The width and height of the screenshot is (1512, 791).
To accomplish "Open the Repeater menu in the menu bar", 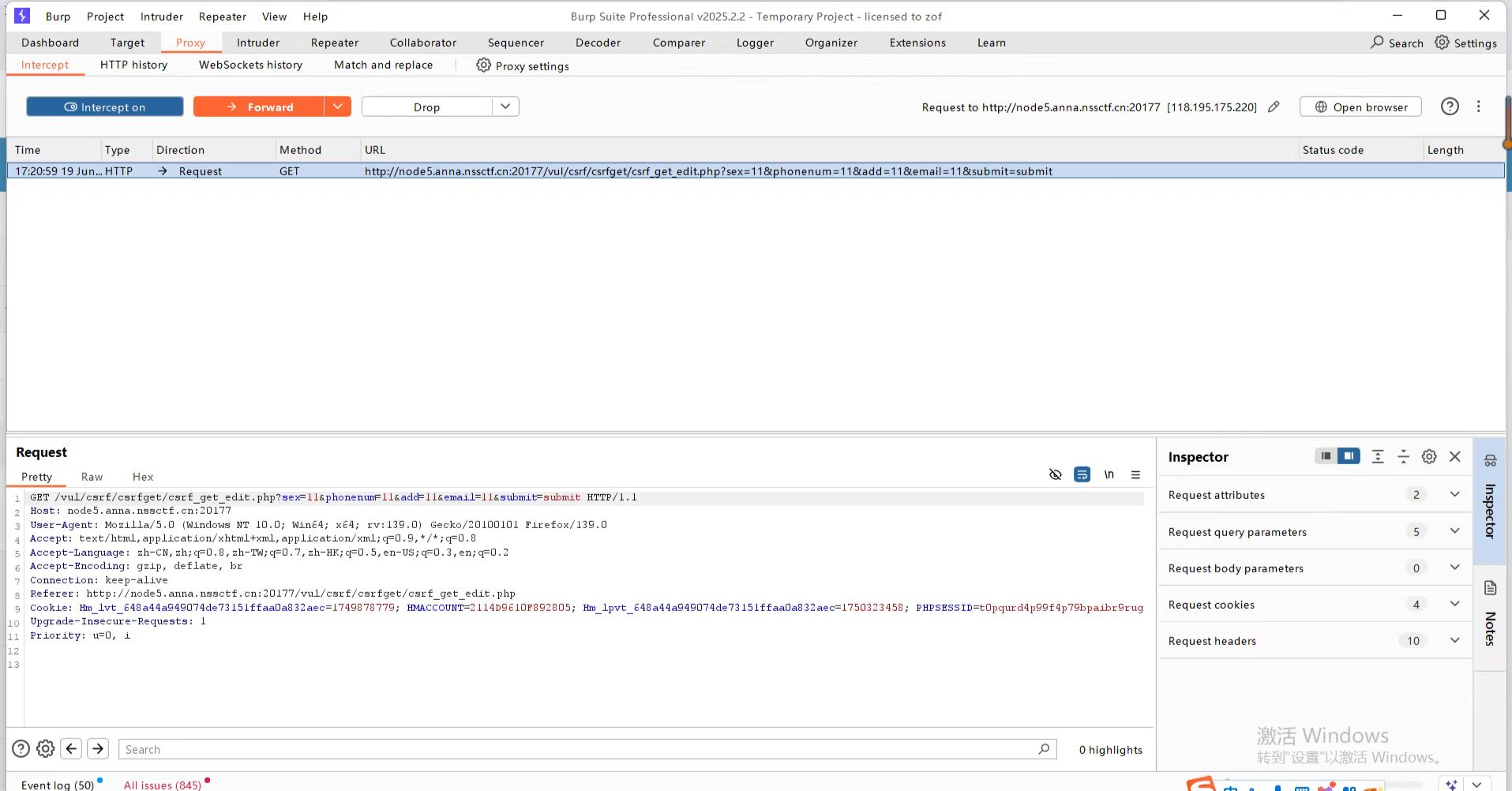I will [x=223, y=17].
